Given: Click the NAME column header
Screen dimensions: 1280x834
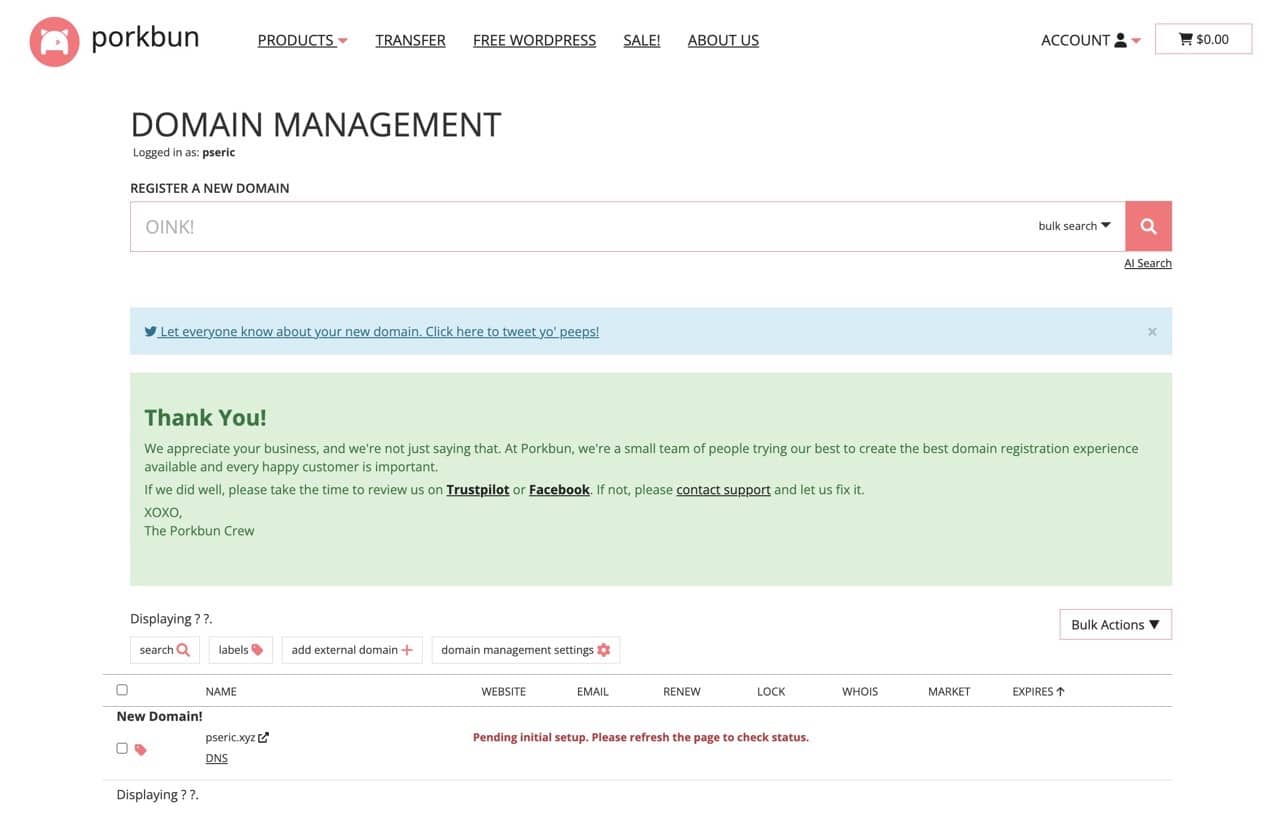Looking at the screenshot, I should click(221, 691).
